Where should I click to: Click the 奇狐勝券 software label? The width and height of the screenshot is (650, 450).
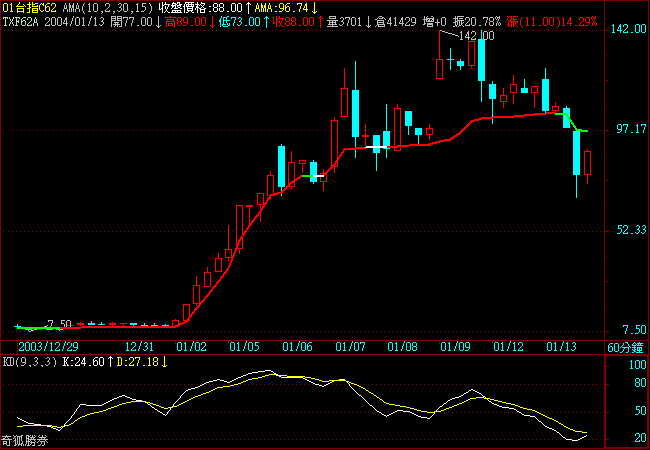(x=25, y=440)
